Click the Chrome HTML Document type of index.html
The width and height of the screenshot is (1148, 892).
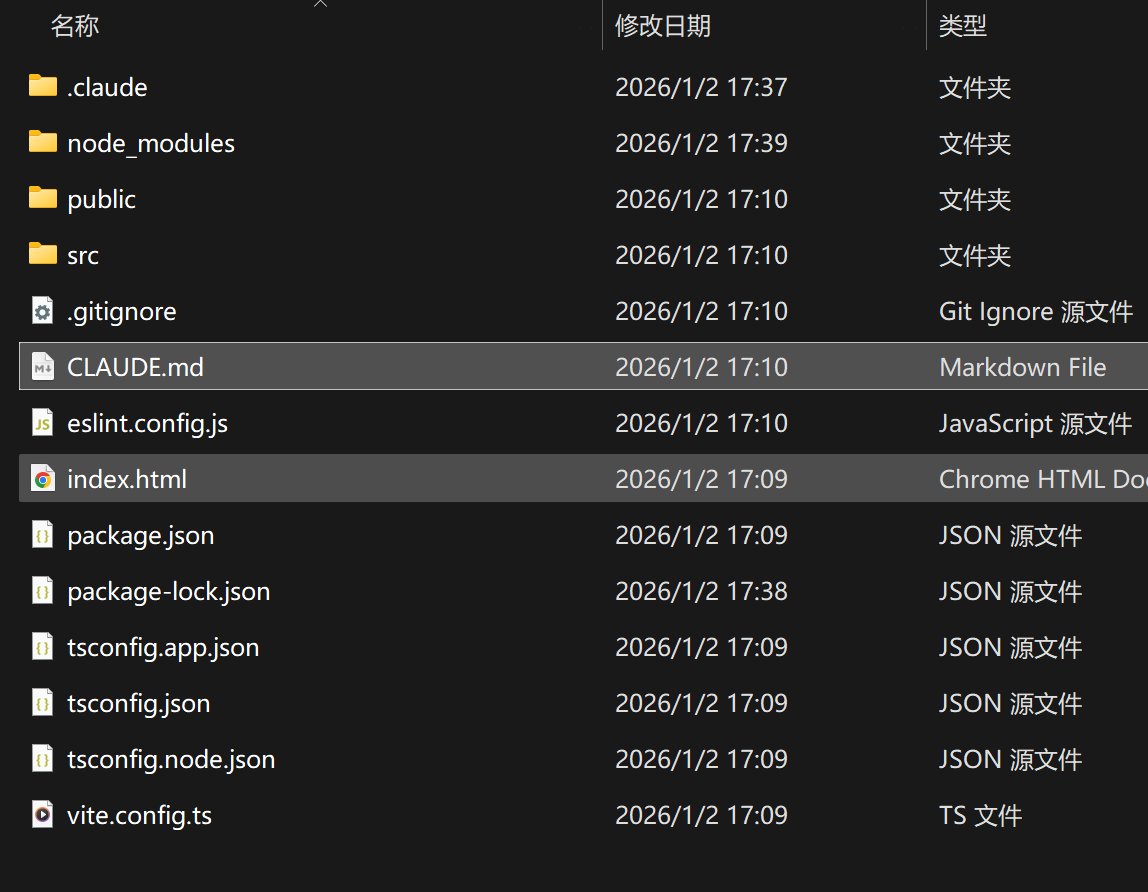tap(1041, 479)
